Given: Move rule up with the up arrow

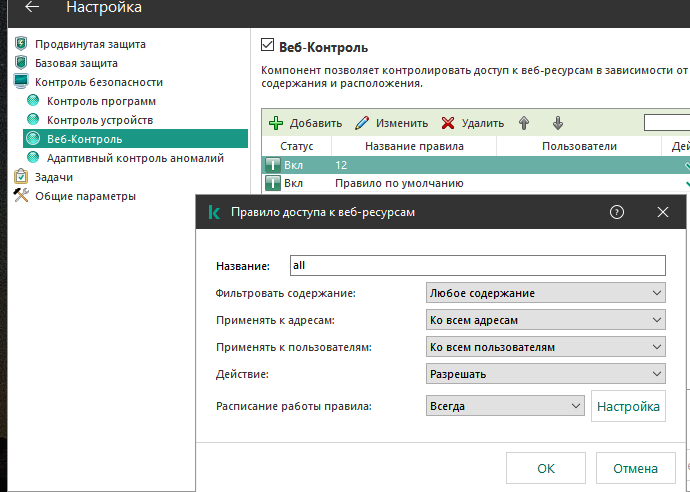Looking at the screenshot, I should [524, 123].
